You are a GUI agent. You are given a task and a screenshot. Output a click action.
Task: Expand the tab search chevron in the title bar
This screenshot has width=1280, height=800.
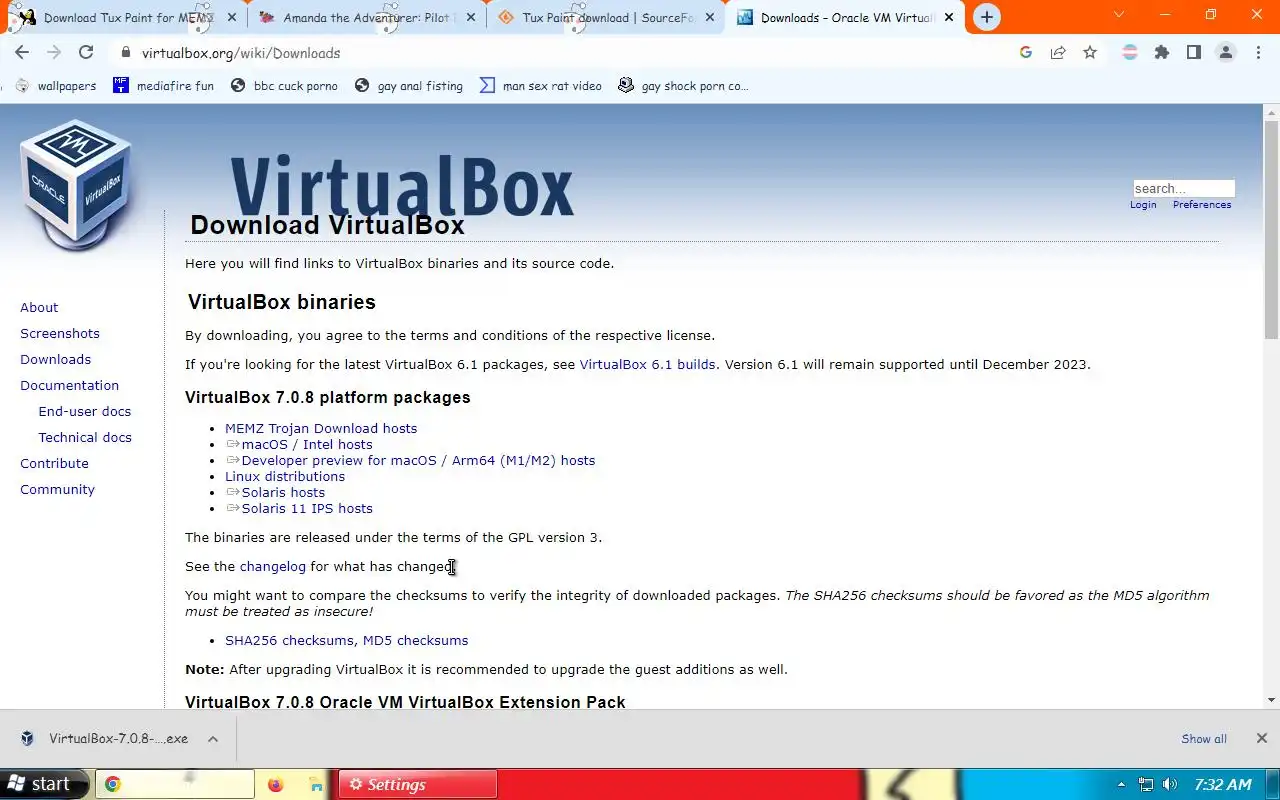click(x=1119, y=15)
